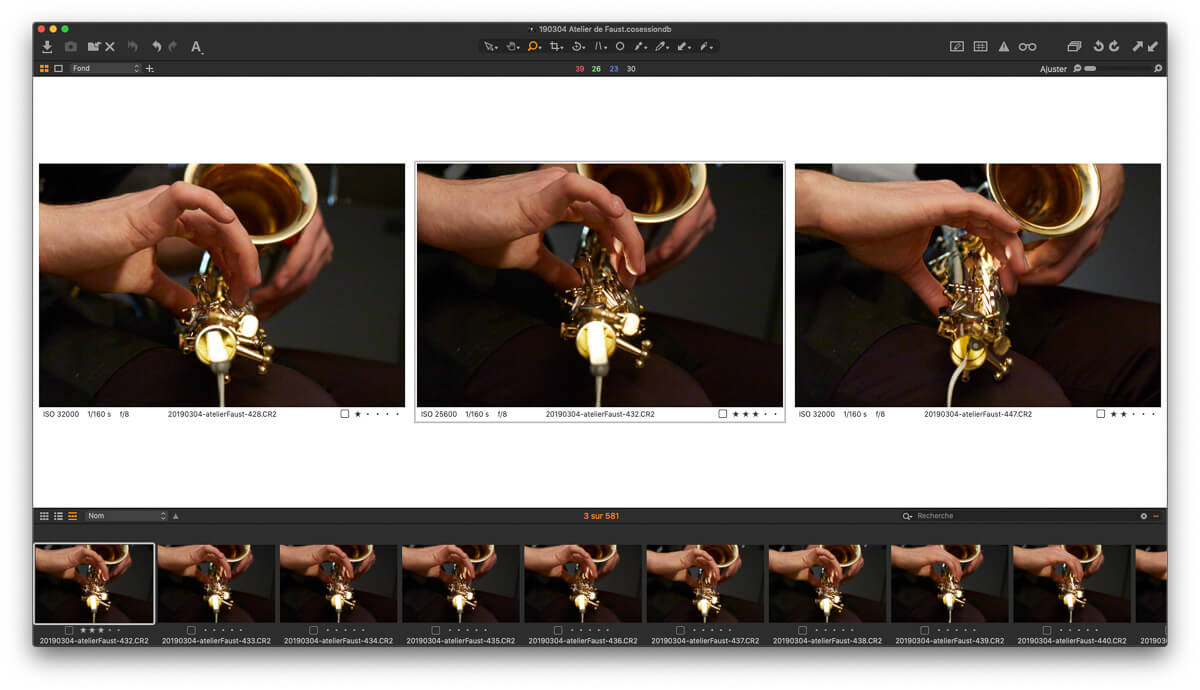Select browser thumbnail atelierFaust-437.CR2

(x=705, y=584)
